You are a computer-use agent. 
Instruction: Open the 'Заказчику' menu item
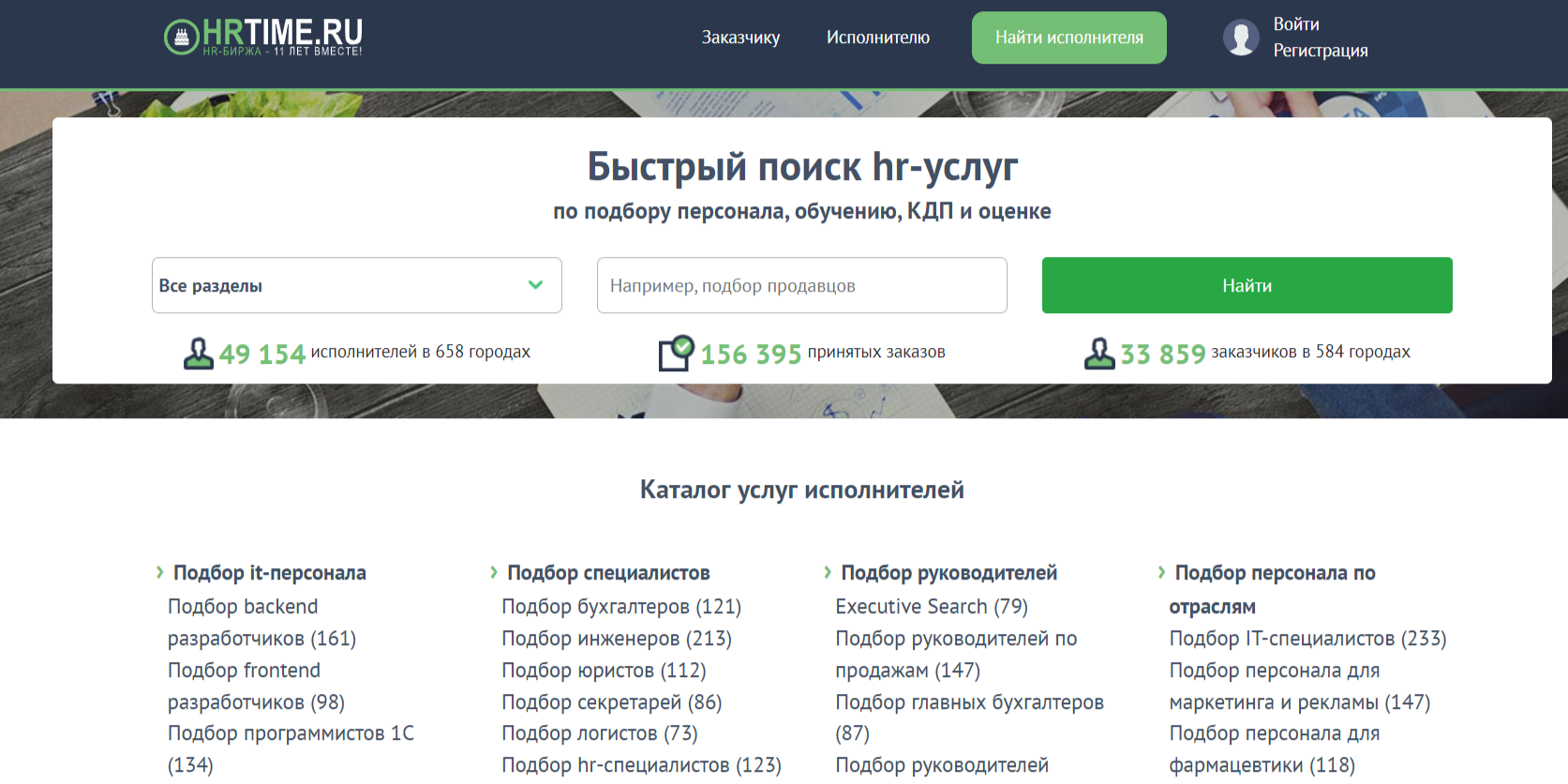point(740,38)
